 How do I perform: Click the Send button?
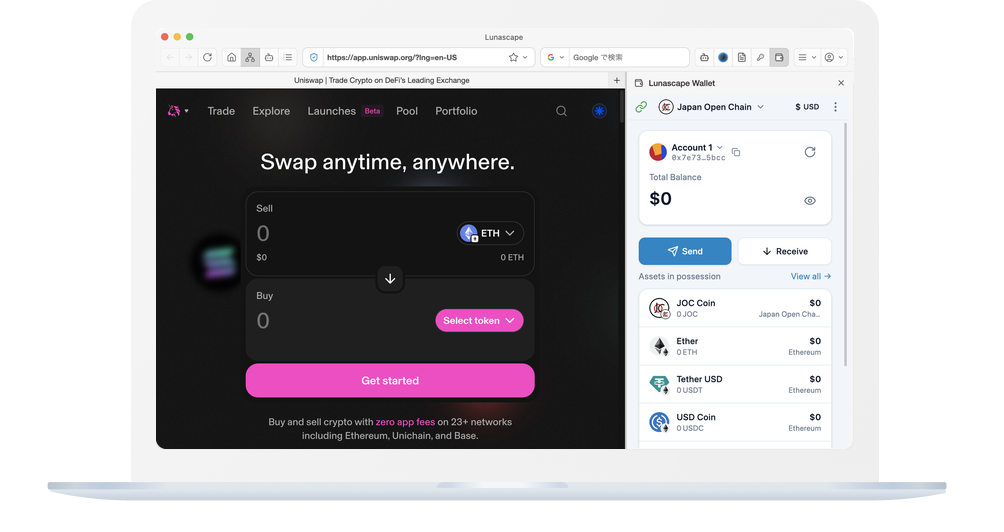(x=685, y=252)
